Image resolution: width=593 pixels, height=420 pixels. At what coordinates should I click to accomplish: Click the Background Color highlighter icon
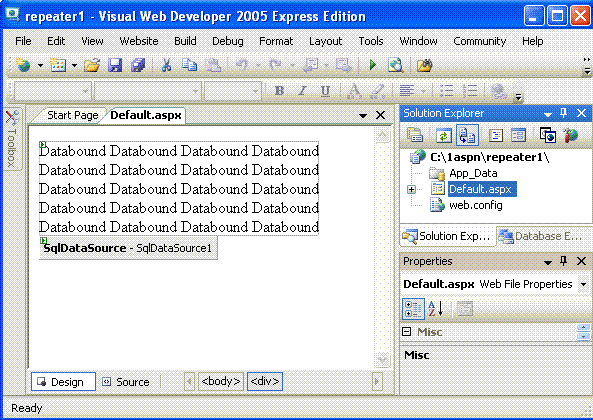[377, 91]
